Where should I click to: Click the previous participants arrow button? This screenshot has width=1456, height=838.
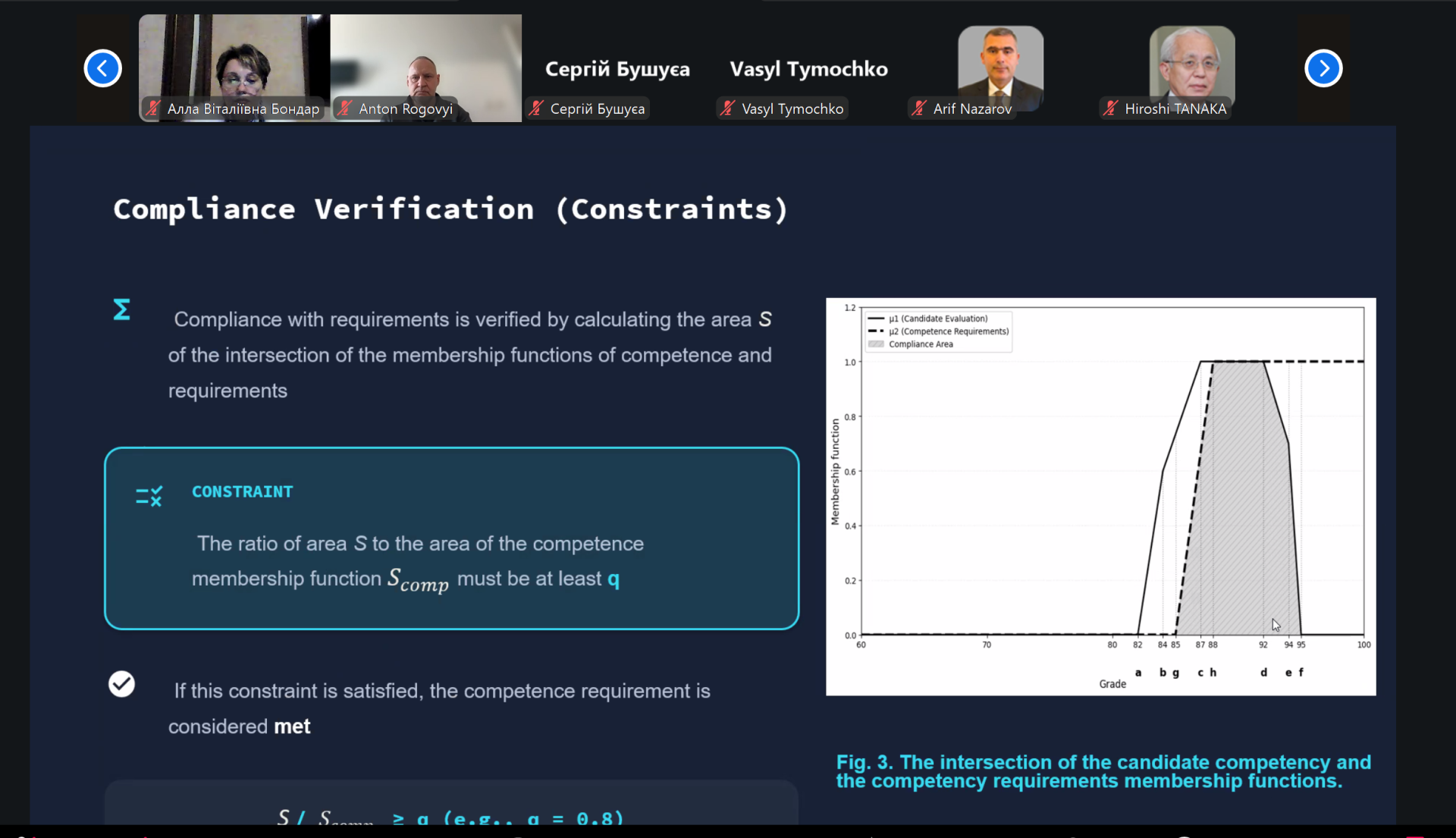[103, 68]
